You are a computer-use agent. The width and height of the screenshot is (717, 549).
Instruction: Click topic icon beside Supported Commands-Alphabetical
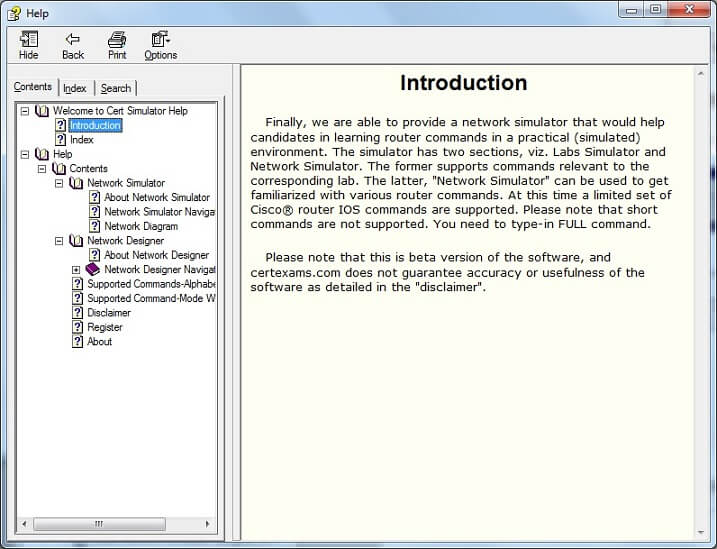(78, 284)
